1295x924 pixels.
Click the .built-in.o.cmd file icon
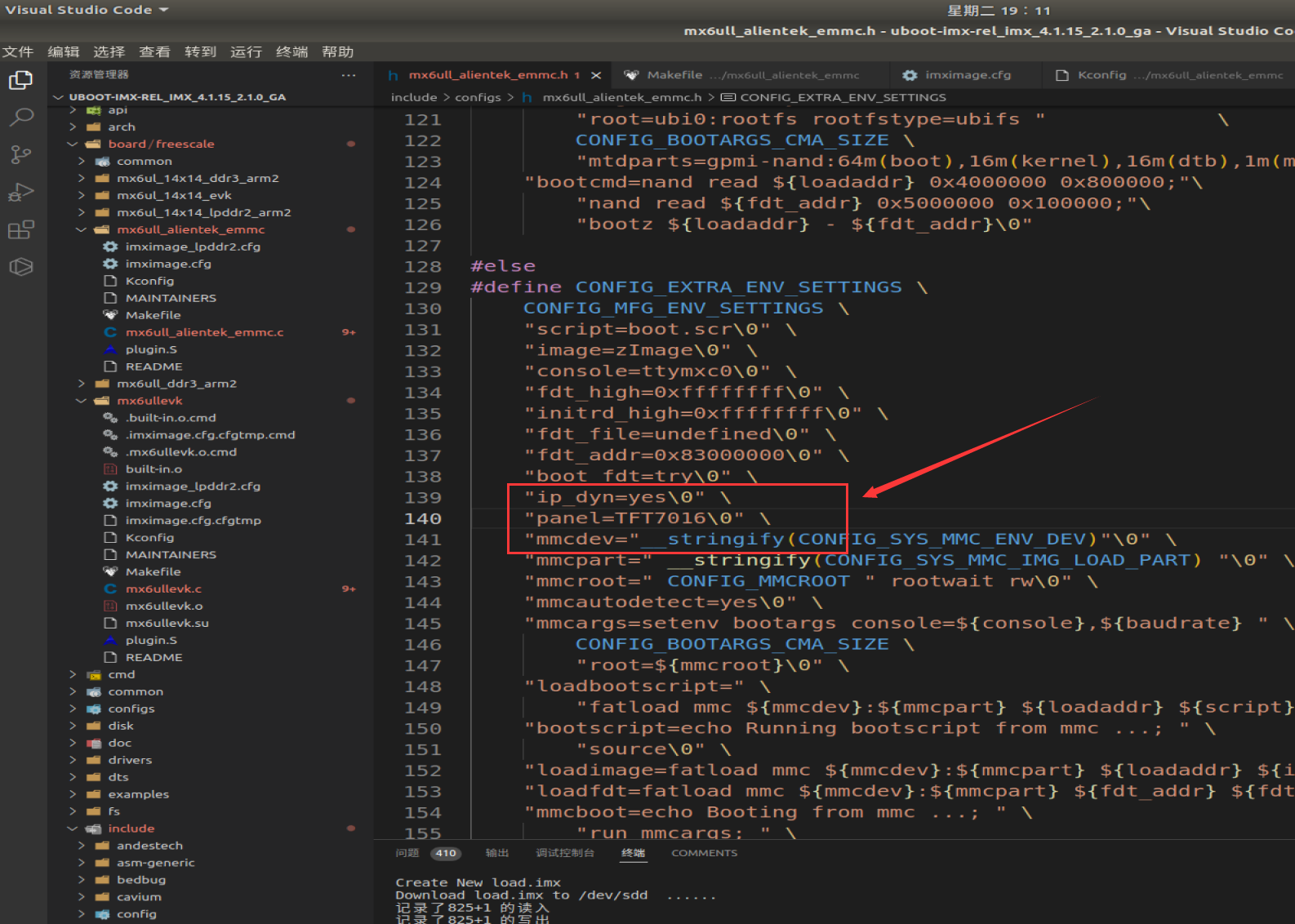click(x=110, y=417)
